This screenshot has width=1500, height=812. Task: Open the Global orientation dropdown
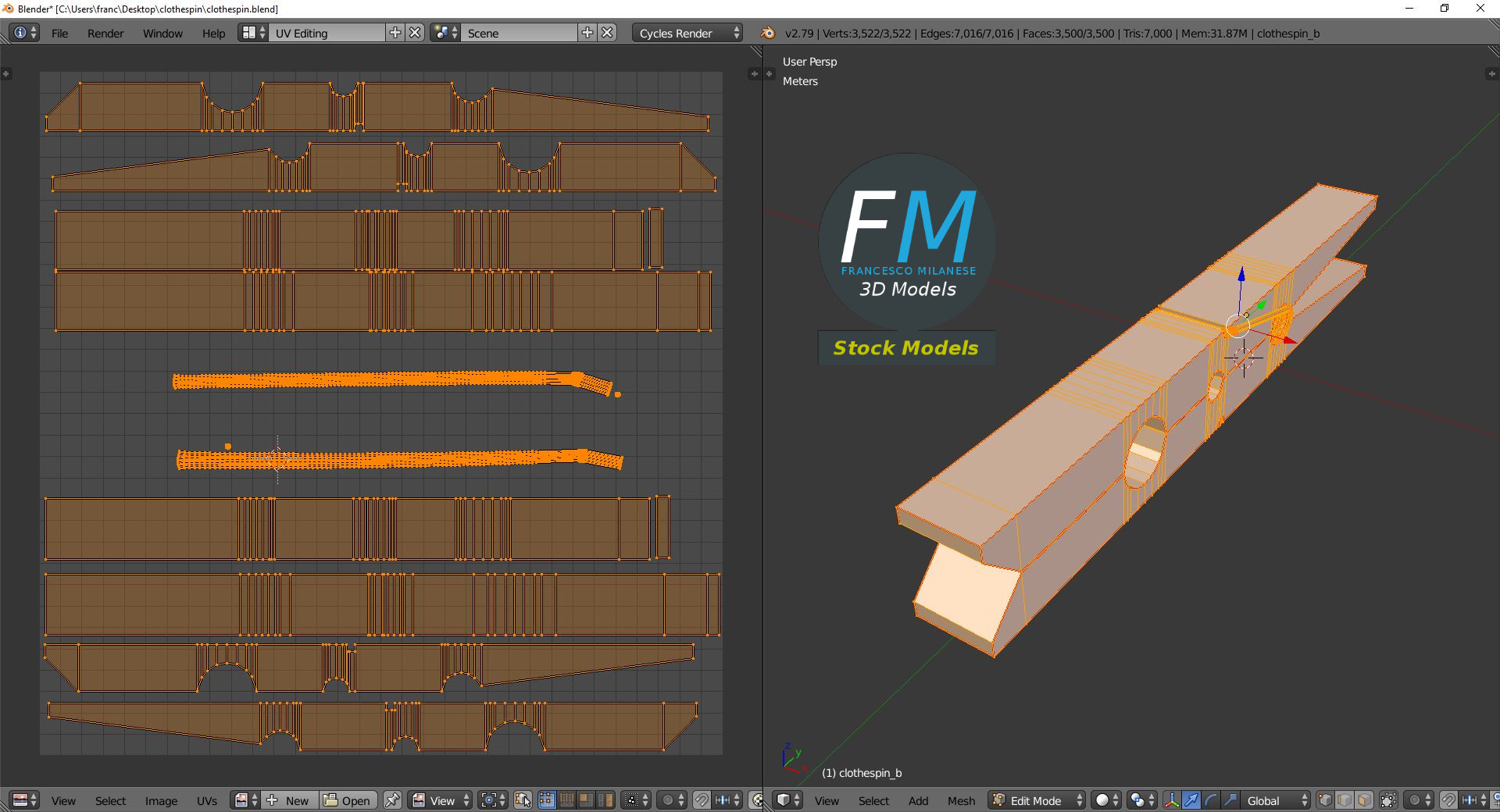tap(1276, 800)
